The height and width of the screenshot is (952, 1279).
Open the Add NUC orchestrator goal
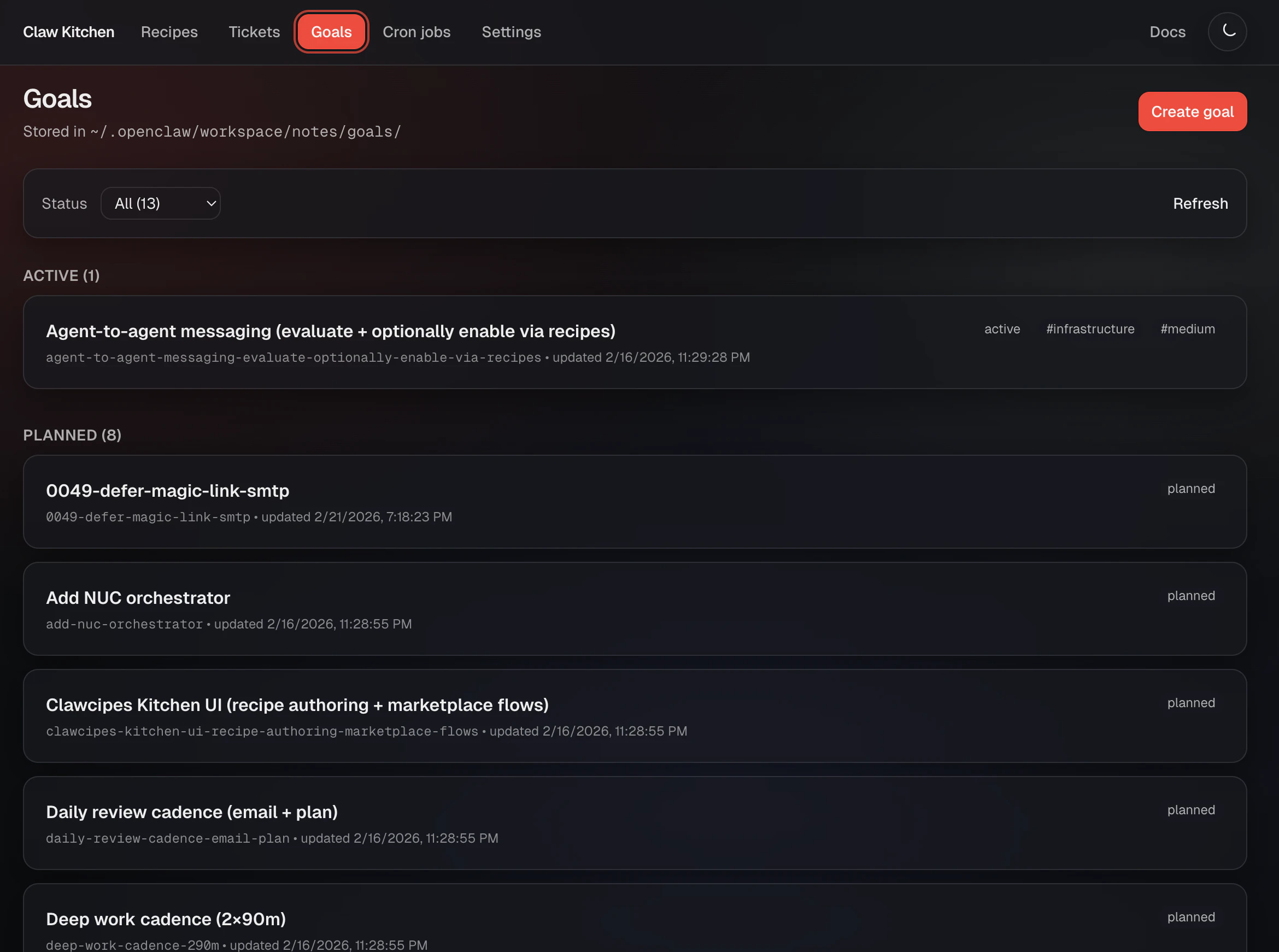(138, 598)
